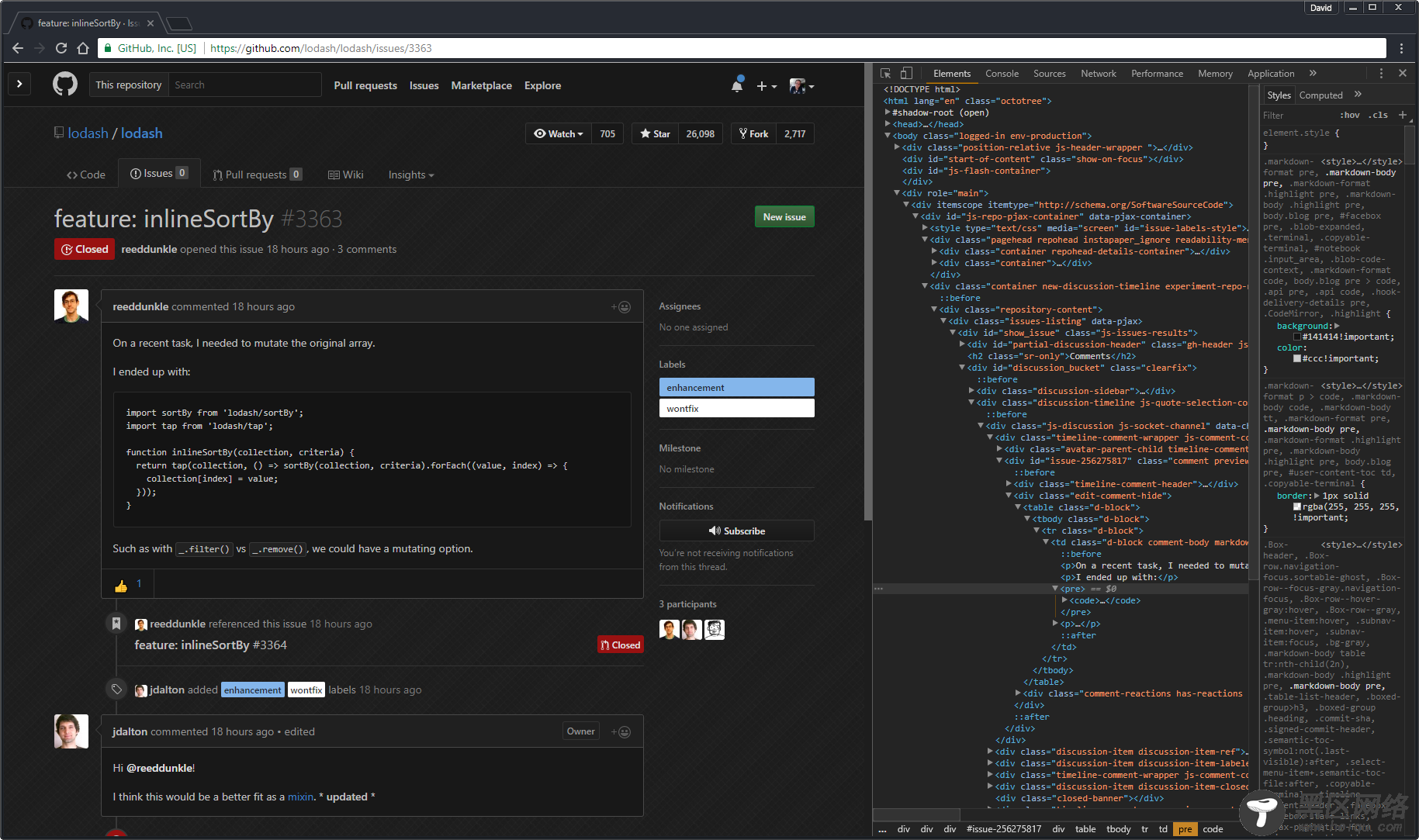This screenshot has width=1419, height=840.
Task: Select the wontfix label in sidebar
Action: 736,408
